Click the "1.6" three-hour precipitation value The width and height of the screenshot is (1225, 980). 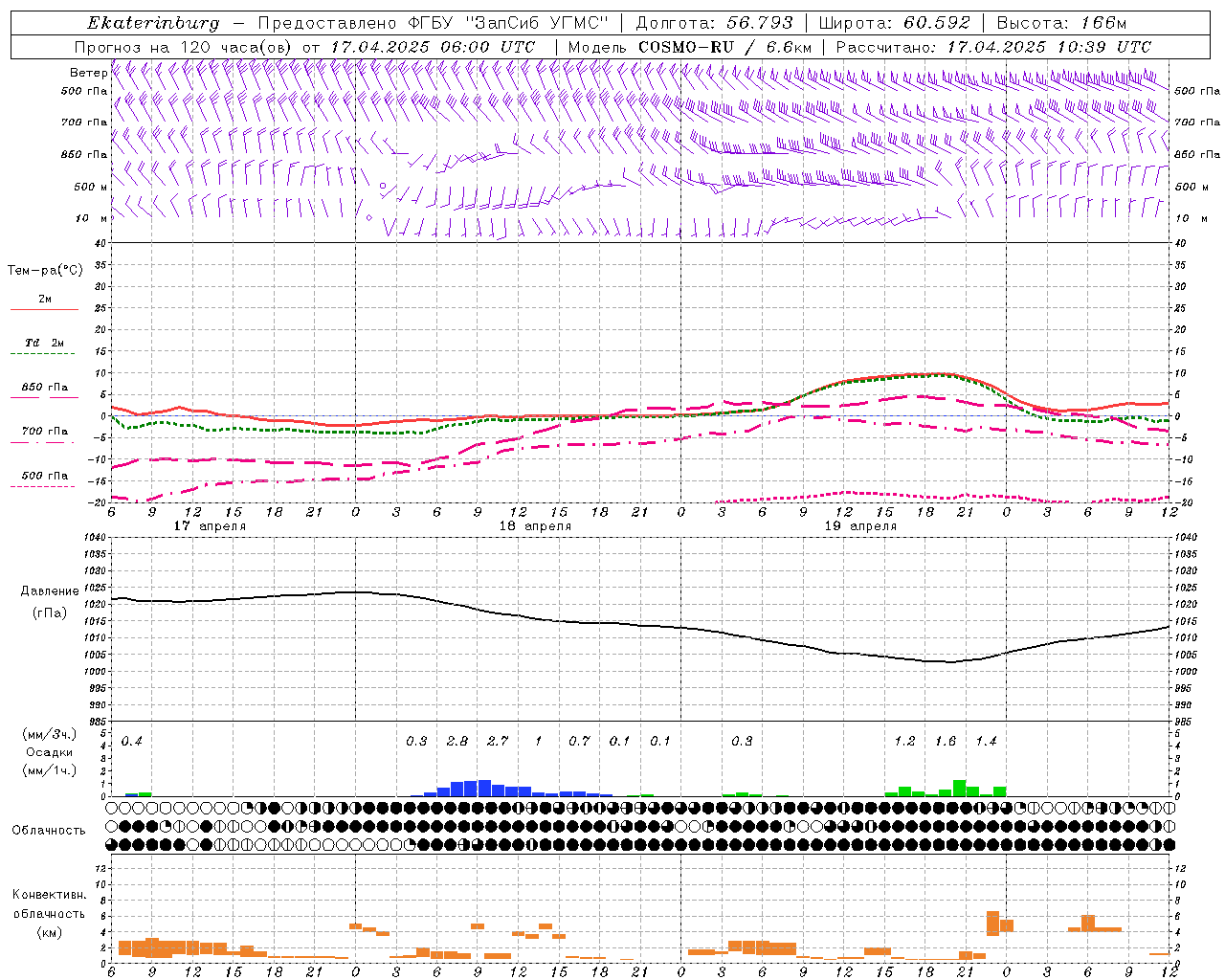[946, 742]
